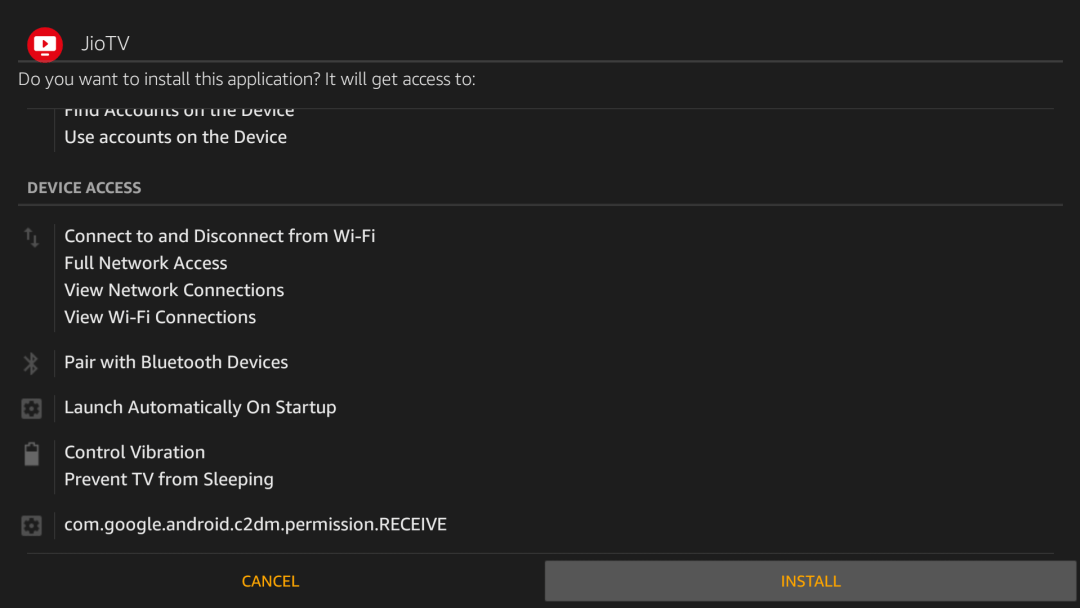
Task: Select 'View Wi-Fi Connections' permission
Action: coord(160,317)
